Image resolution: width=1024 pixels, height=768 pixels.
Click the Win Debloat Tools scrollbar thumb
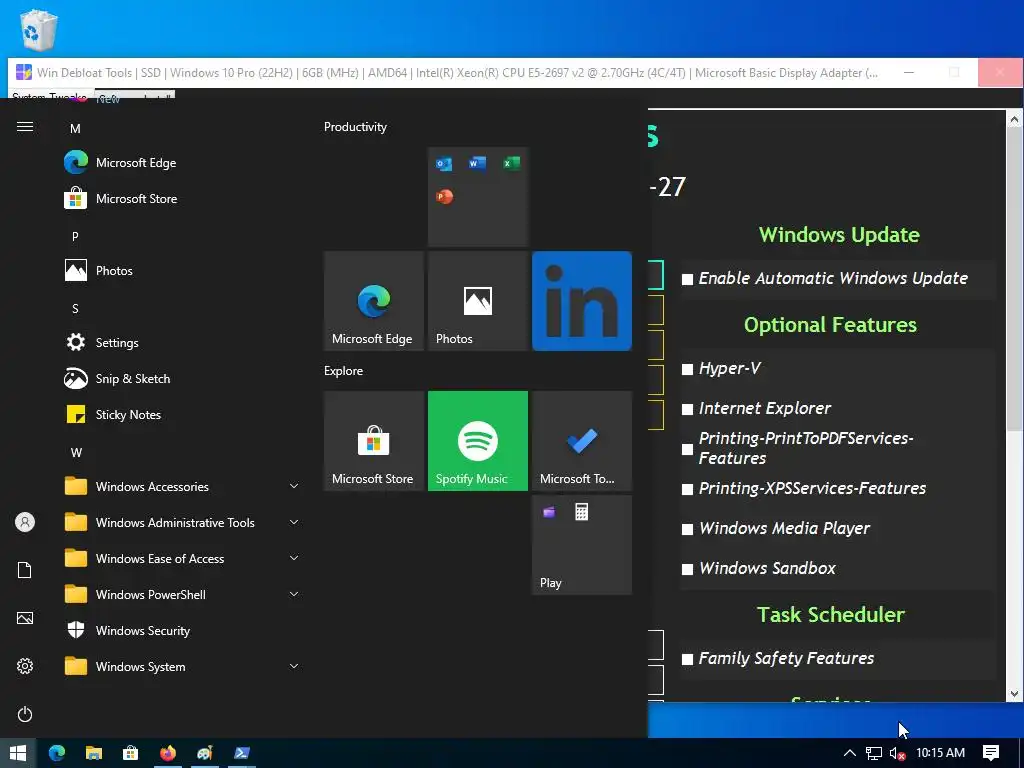click(1014, 279)
